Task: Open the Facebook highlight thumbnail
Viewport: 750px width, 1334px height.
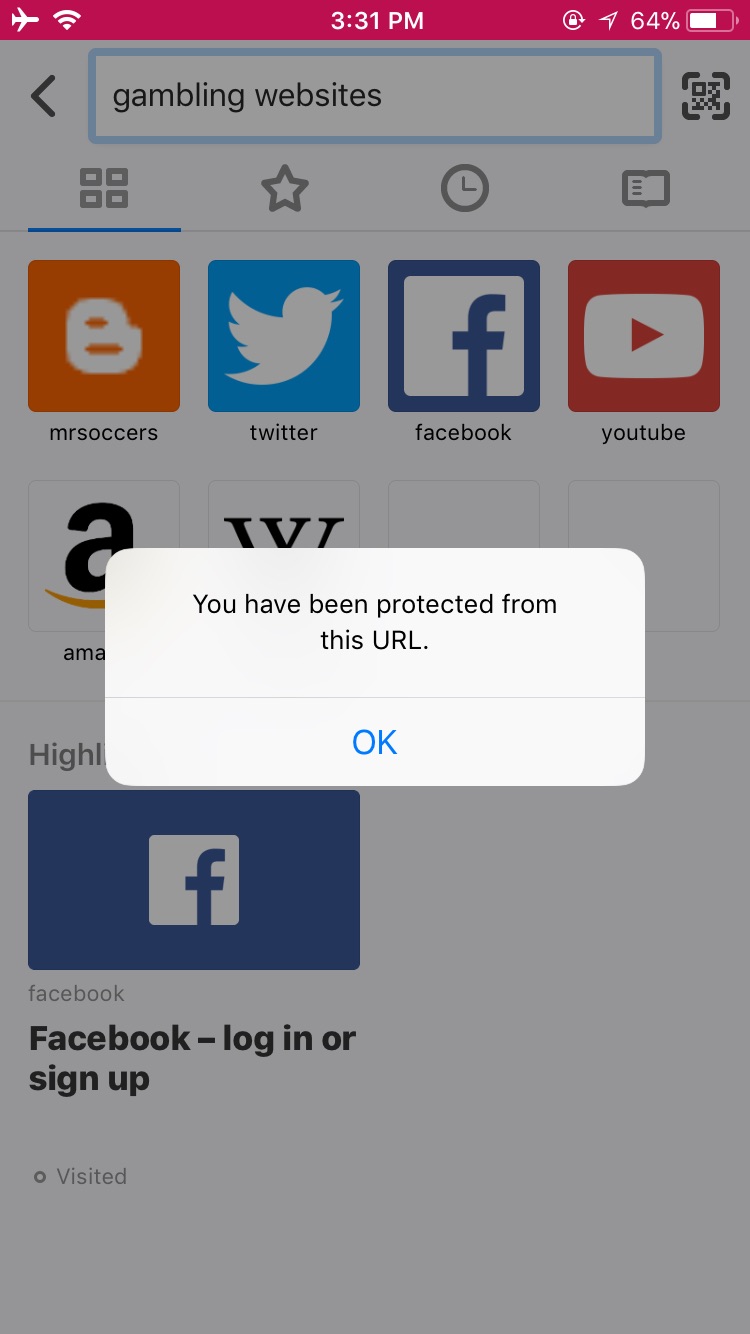Action: pos(194,880)
